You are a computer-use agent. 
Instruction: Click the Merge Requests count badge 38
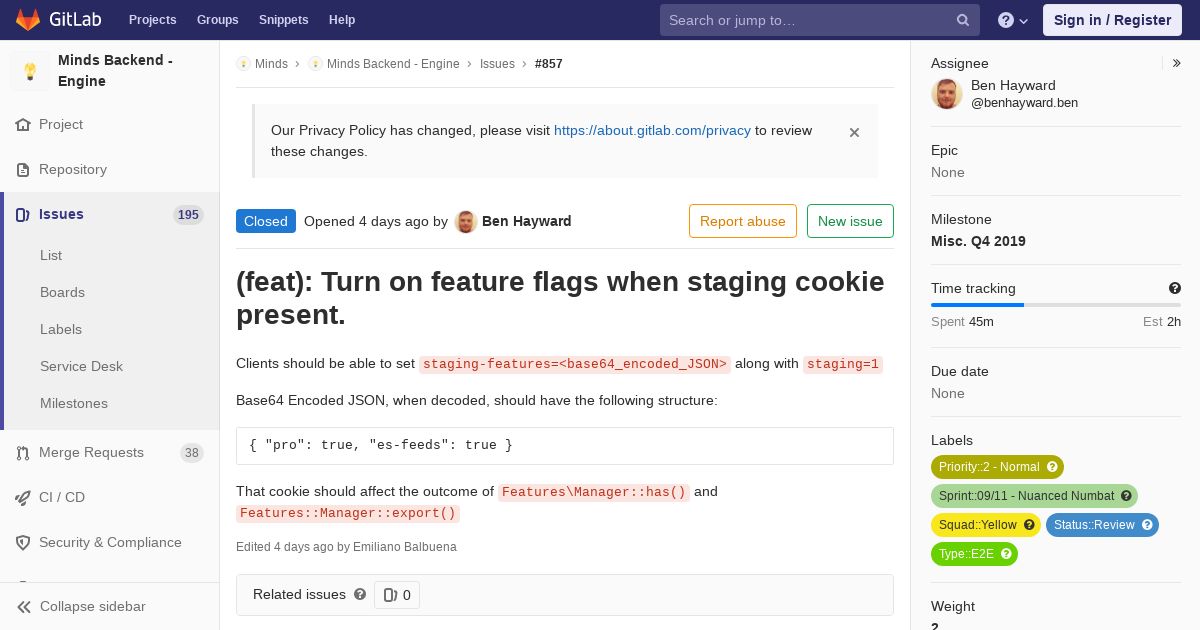[191, 453]
